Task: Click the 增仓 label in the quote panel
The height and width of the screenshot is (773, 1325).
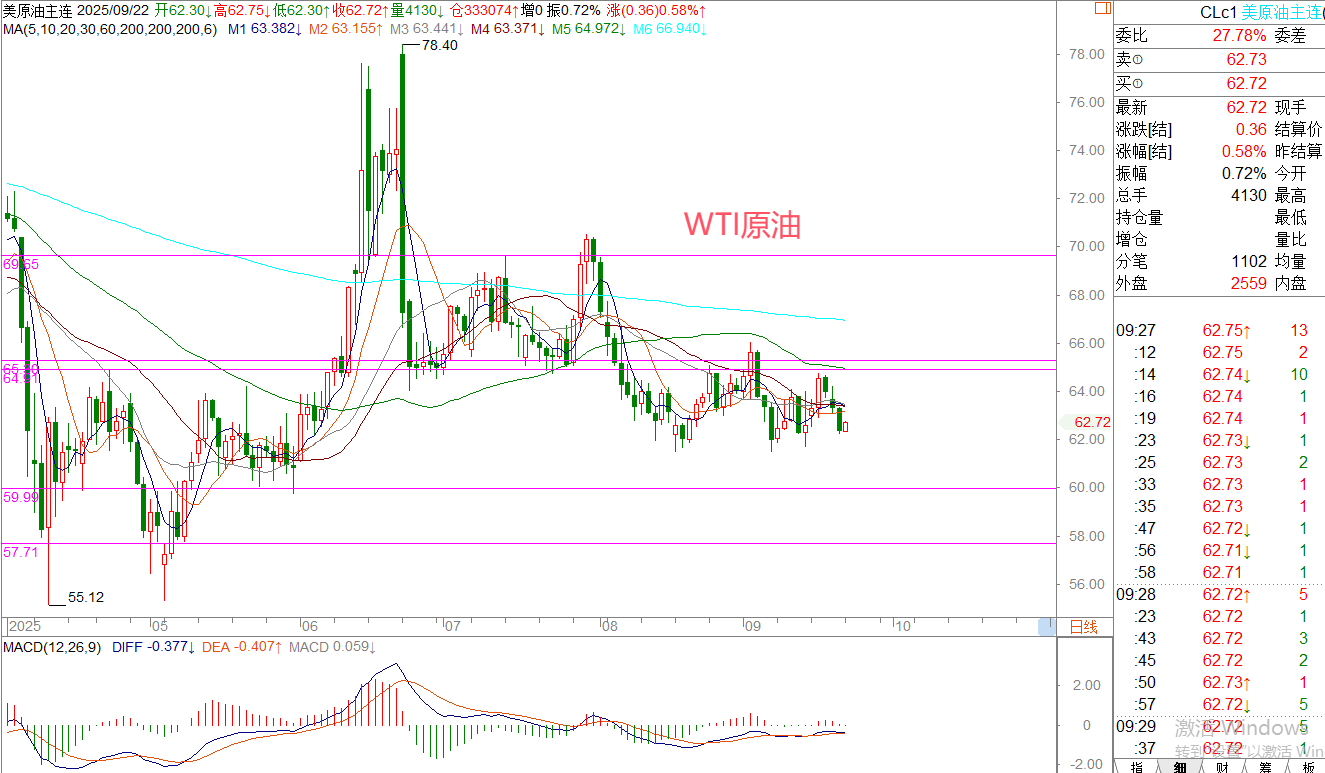Action: pyautogui.click(x=1132, y=239)
